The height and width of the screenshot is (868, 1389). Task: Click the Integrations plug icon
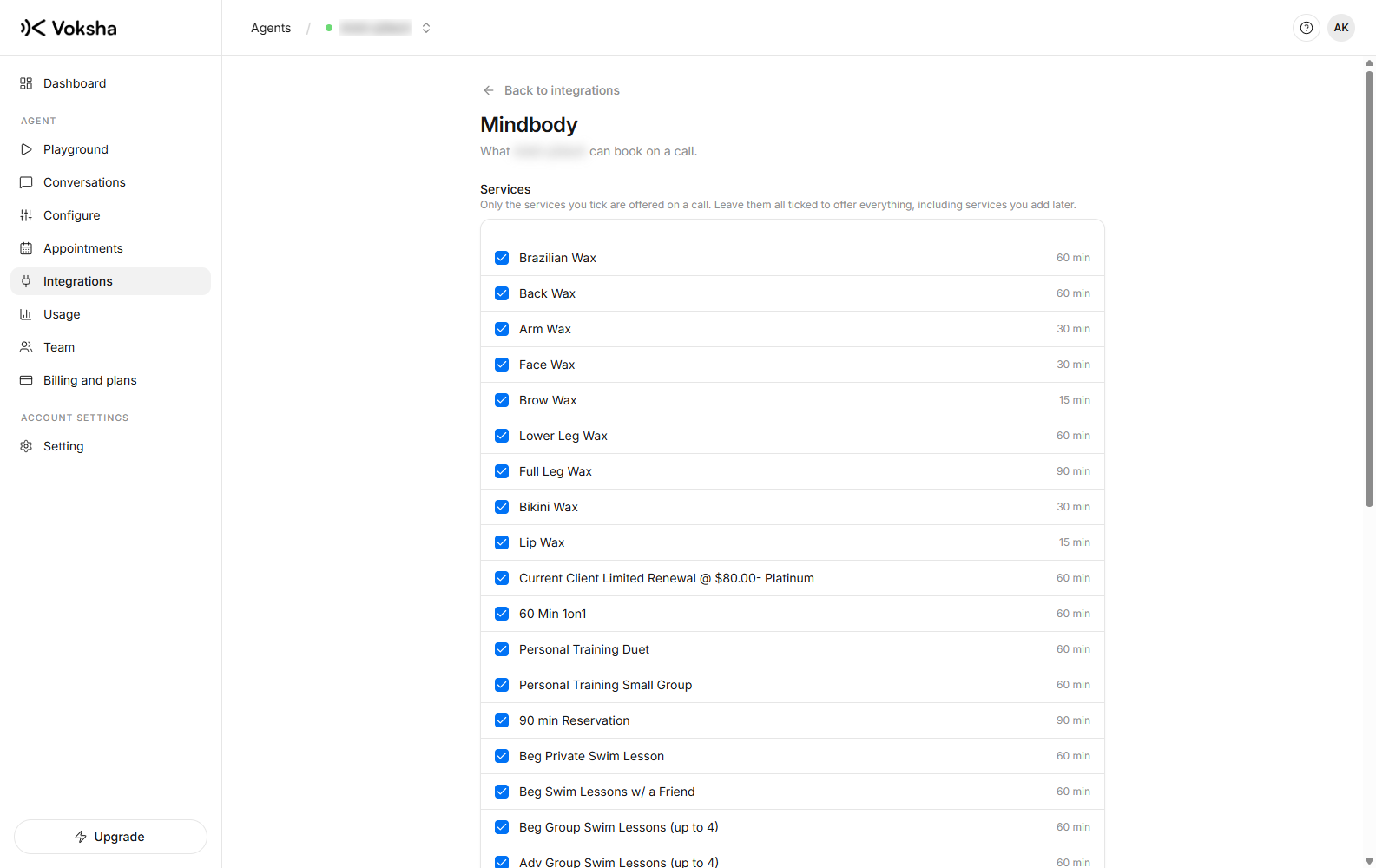click(26, 281)
